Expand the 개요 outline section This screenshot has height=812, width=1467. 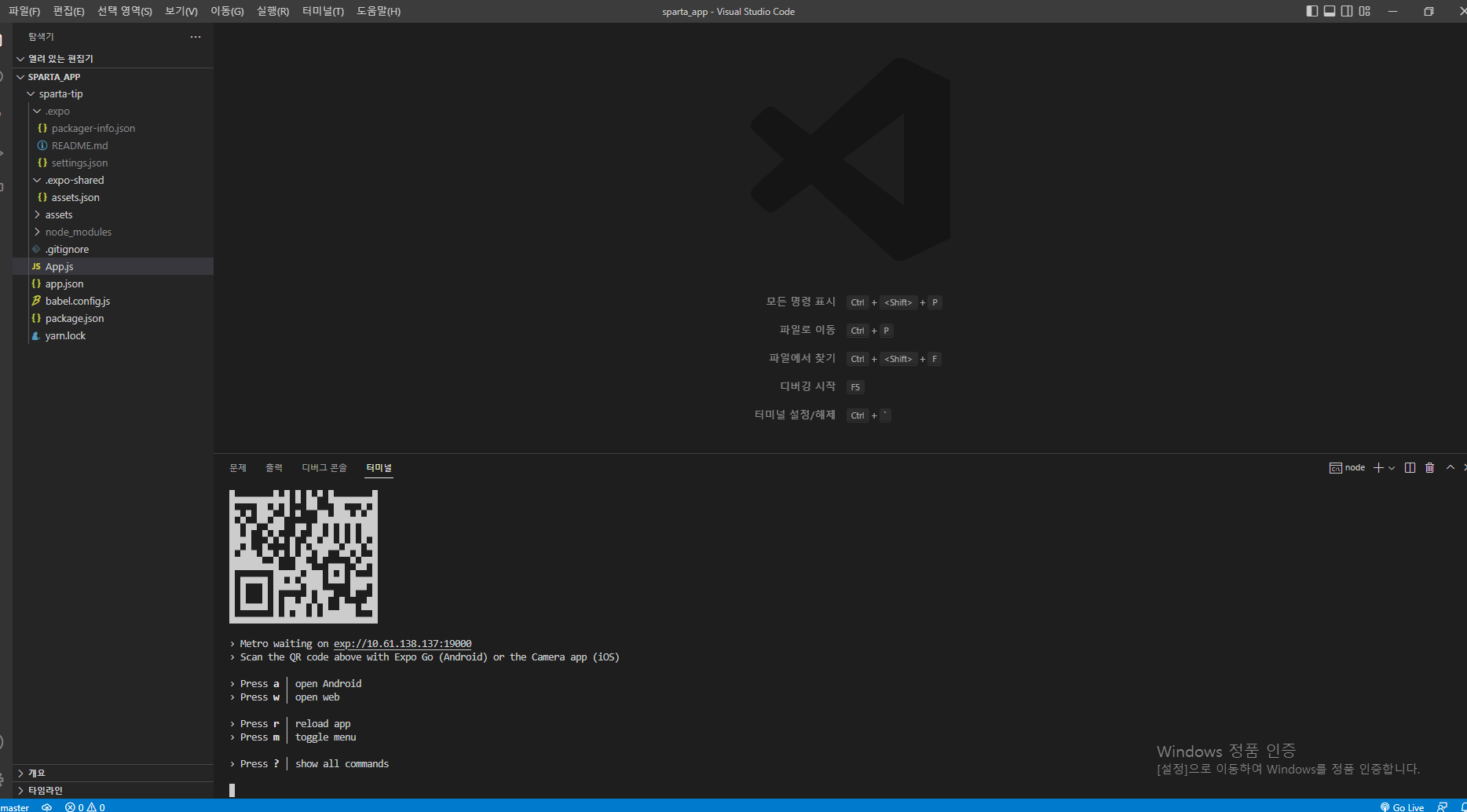click(x=113, y=774)
